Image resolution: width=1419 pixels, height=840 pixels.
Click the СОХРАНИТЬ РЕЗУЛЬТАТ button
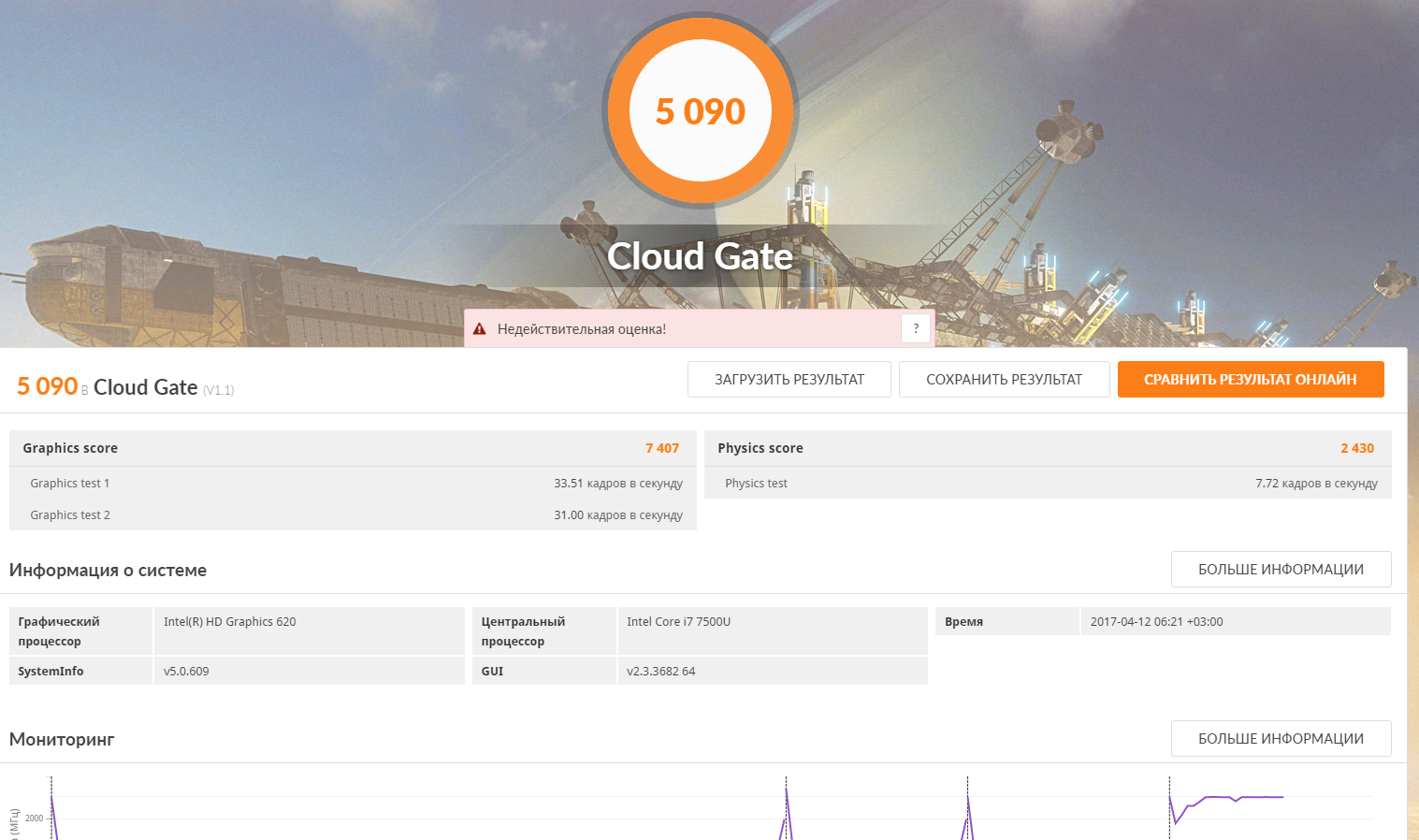(x=1005, y=380)
